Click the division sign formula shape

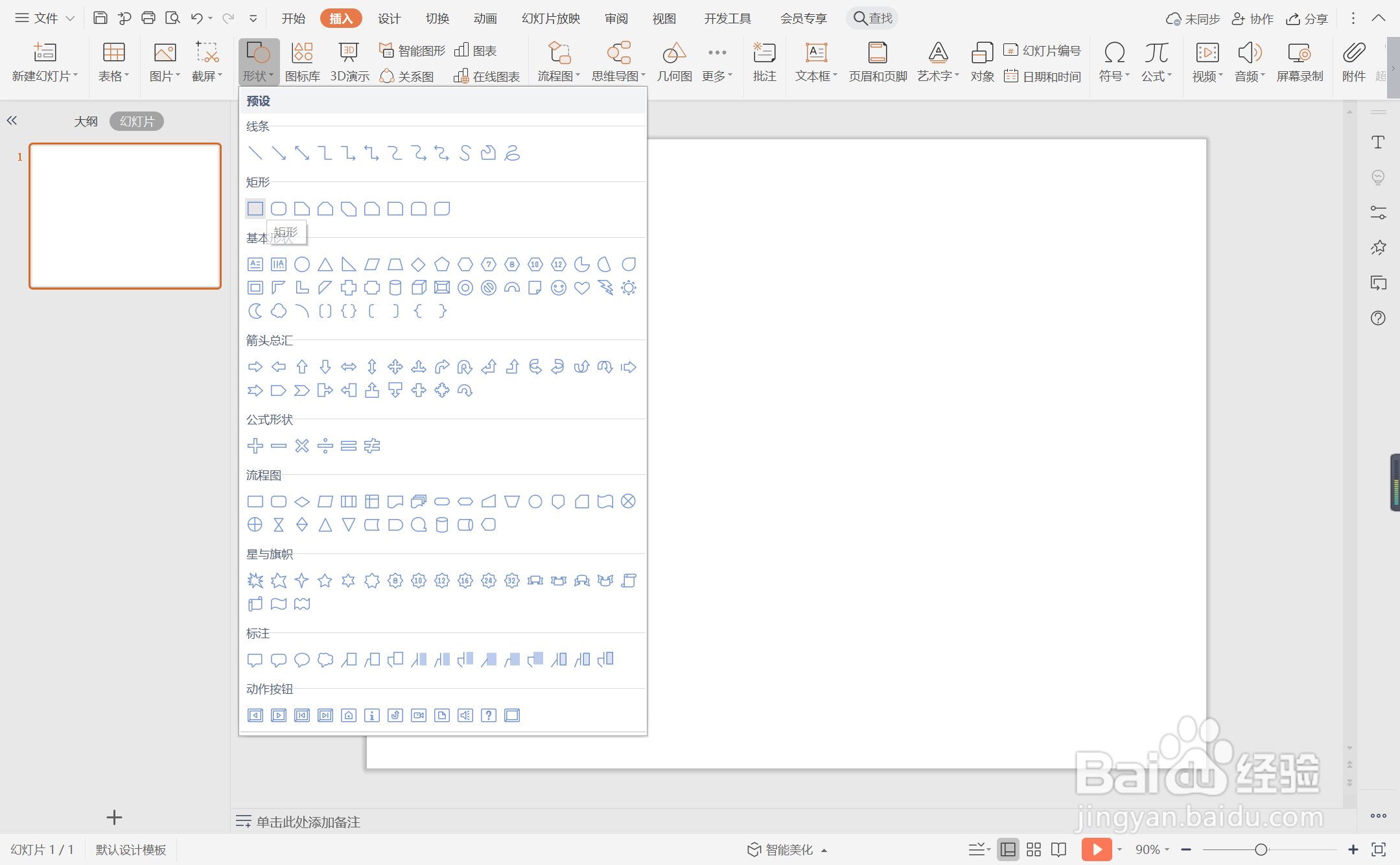325,446
